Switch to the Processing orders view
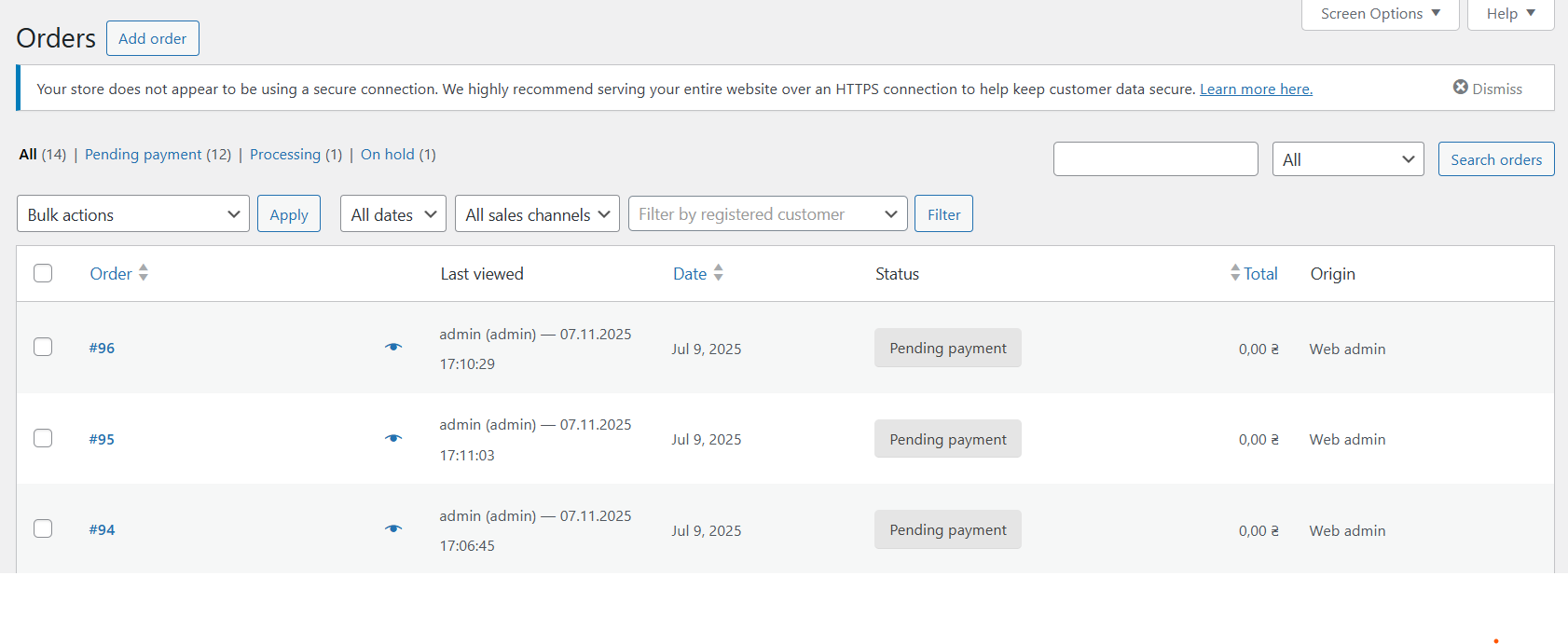The height and width of the screenshot is (644, 1568). 284,155
